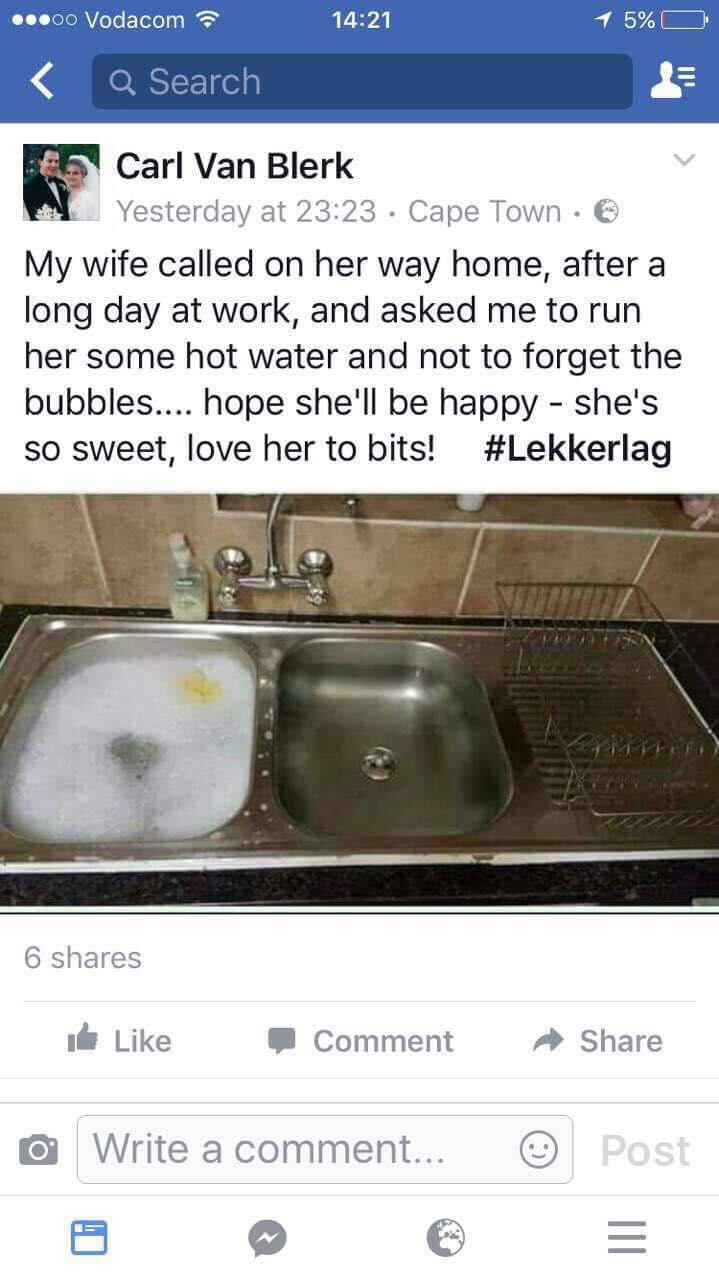Tap Post to submit comment
The width and height of the screenshot is (719, 1280).
(645, 1150)
